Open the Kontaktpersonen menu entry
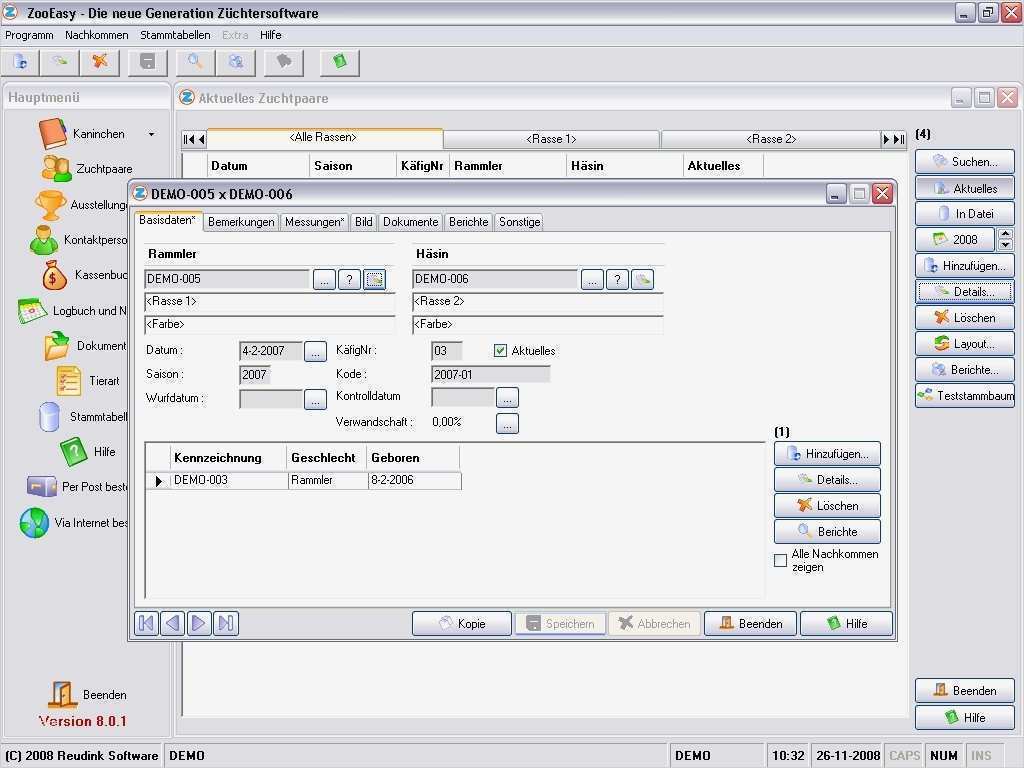 click(x=78, y=240)
